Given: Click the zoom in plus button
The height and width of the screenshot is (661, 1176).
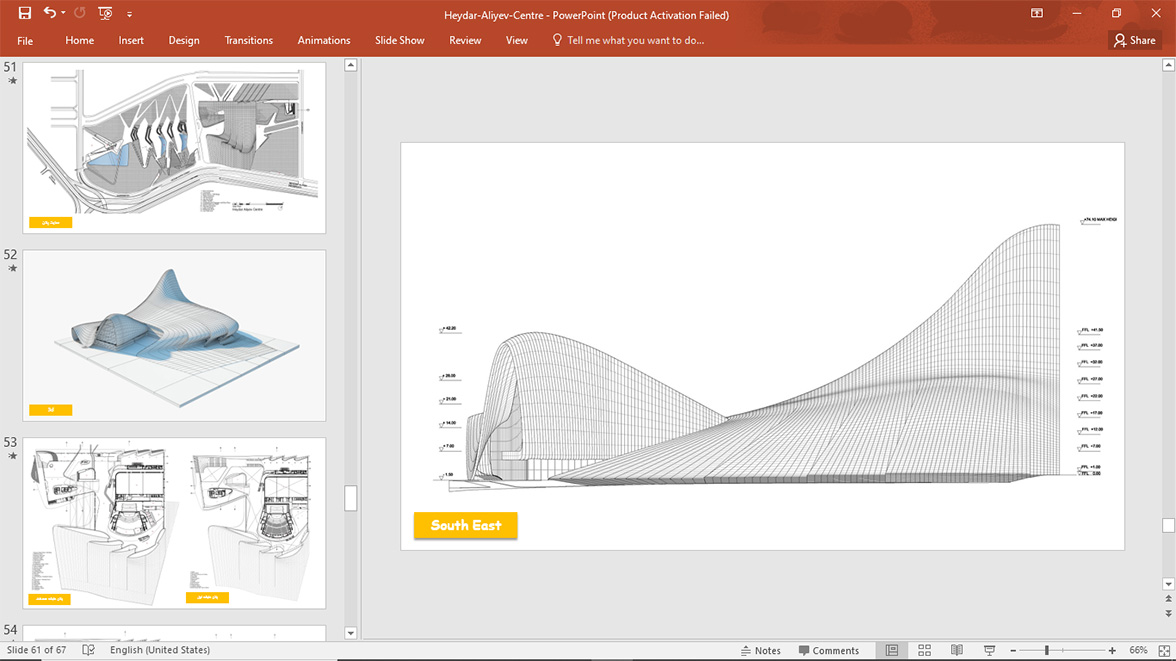Looking at the screenshot, I should (x=1112, y=650).
